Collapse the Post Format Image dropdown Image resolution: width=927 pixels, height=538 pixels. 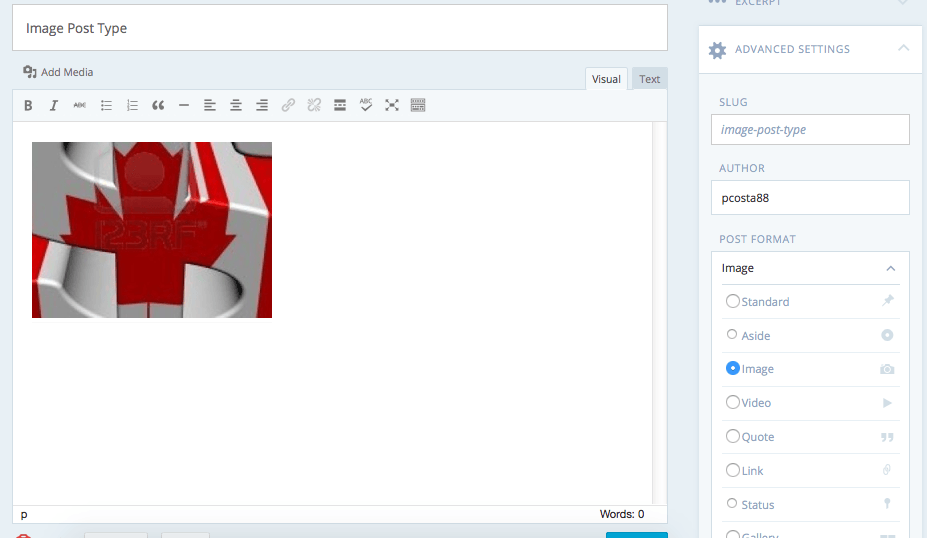890,268
